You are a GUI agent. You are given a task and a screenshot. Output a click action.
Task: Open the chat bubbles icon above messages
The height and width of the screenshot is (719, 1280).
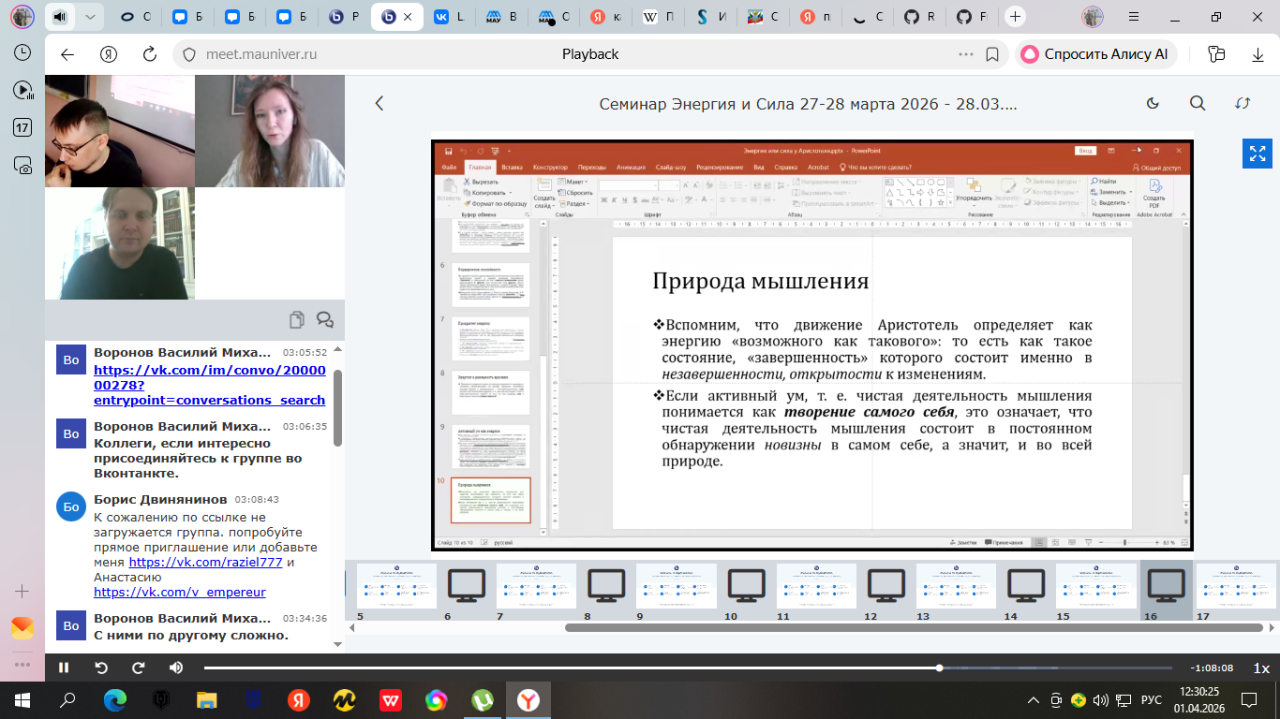pos(325,320)
